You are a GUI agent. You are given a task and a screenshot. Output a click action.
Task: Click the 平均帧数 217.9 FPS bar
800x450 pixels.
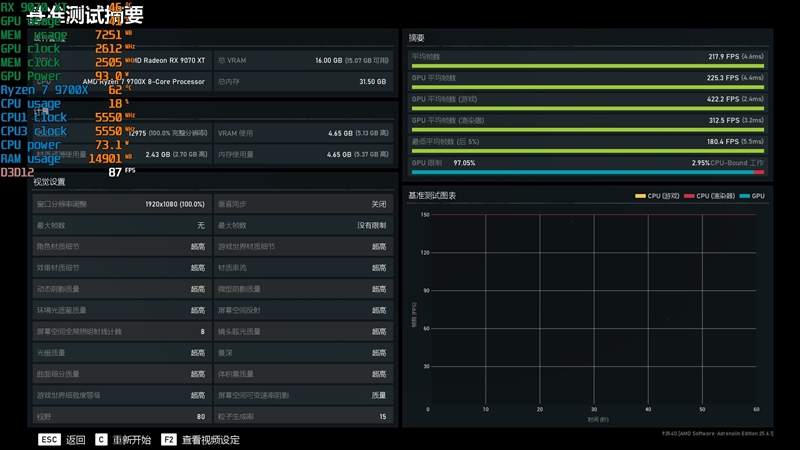pos(587,66)
